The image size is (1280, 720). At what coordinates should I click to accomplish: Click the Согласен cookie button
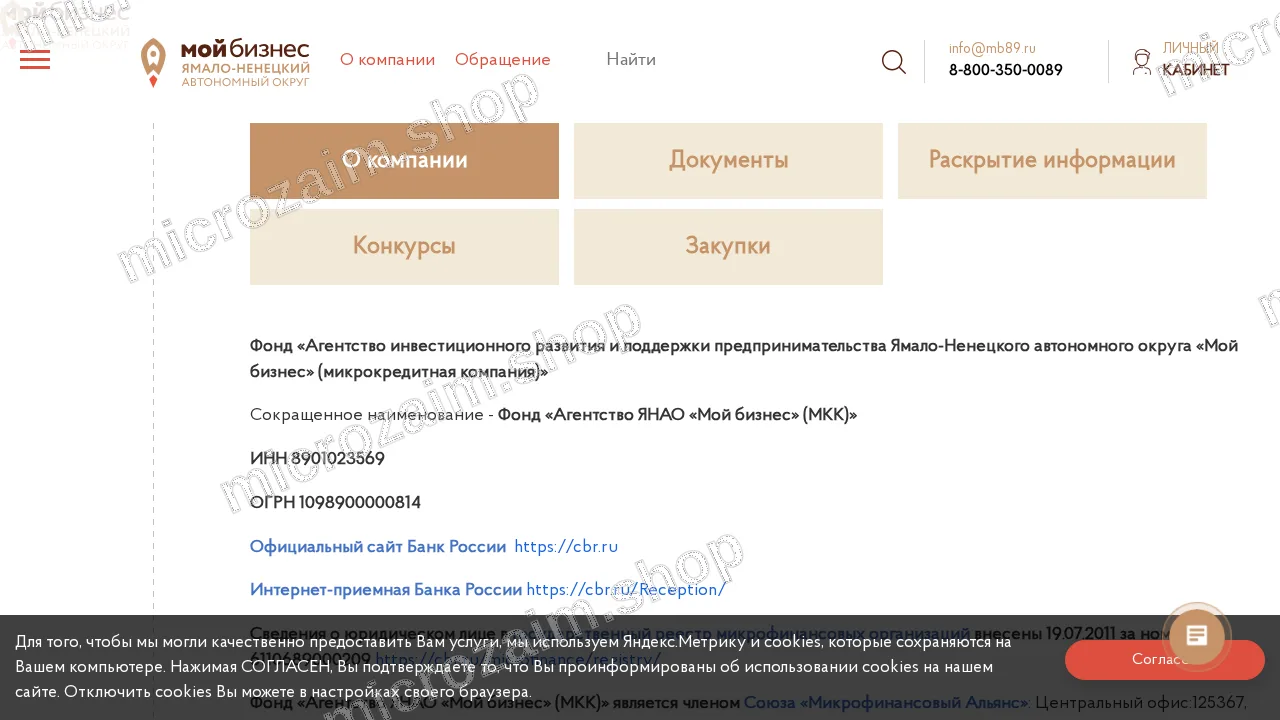(x=1165, y=660)
